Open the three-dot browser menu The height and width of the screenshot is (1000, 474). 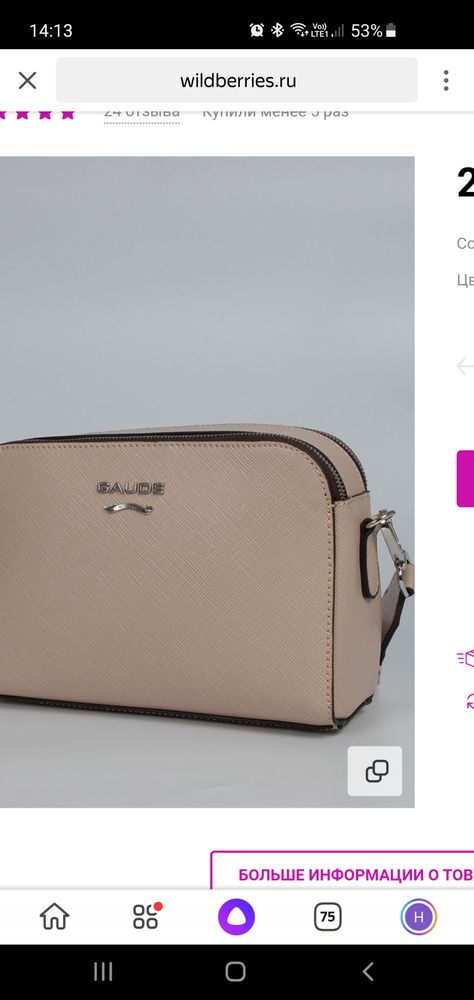(446, 80)
